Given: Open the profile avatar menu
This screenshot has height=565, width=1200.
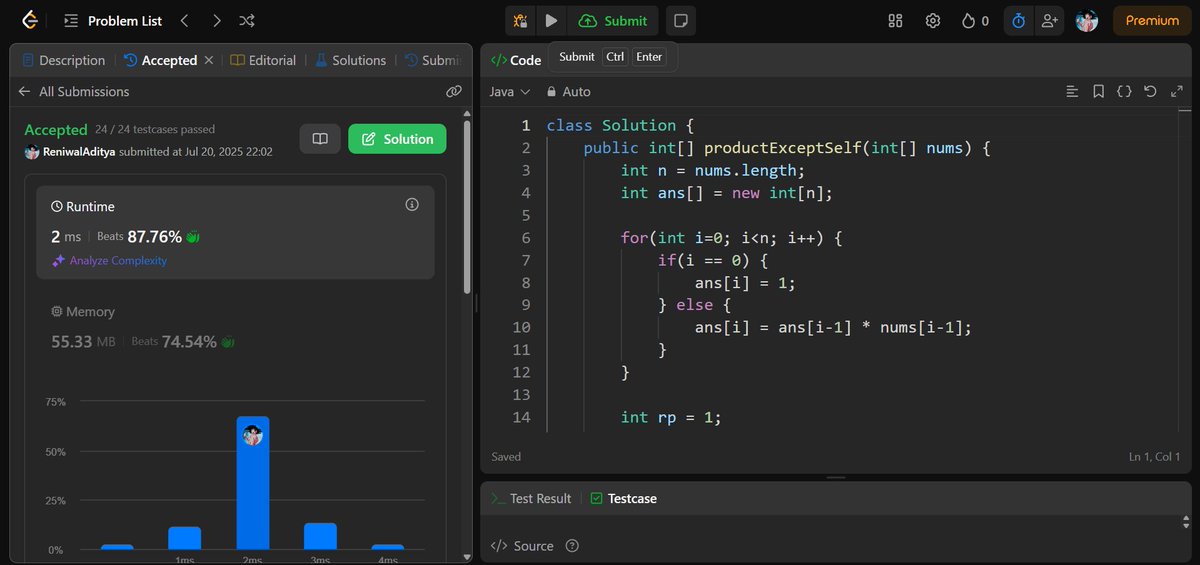Looking at the screenshot, I should point(1087,20).
